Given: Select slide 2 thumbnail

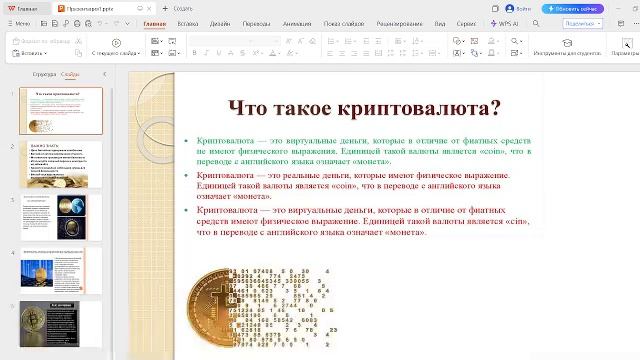Looking at the screenshot, I should (x=61, y=164).
